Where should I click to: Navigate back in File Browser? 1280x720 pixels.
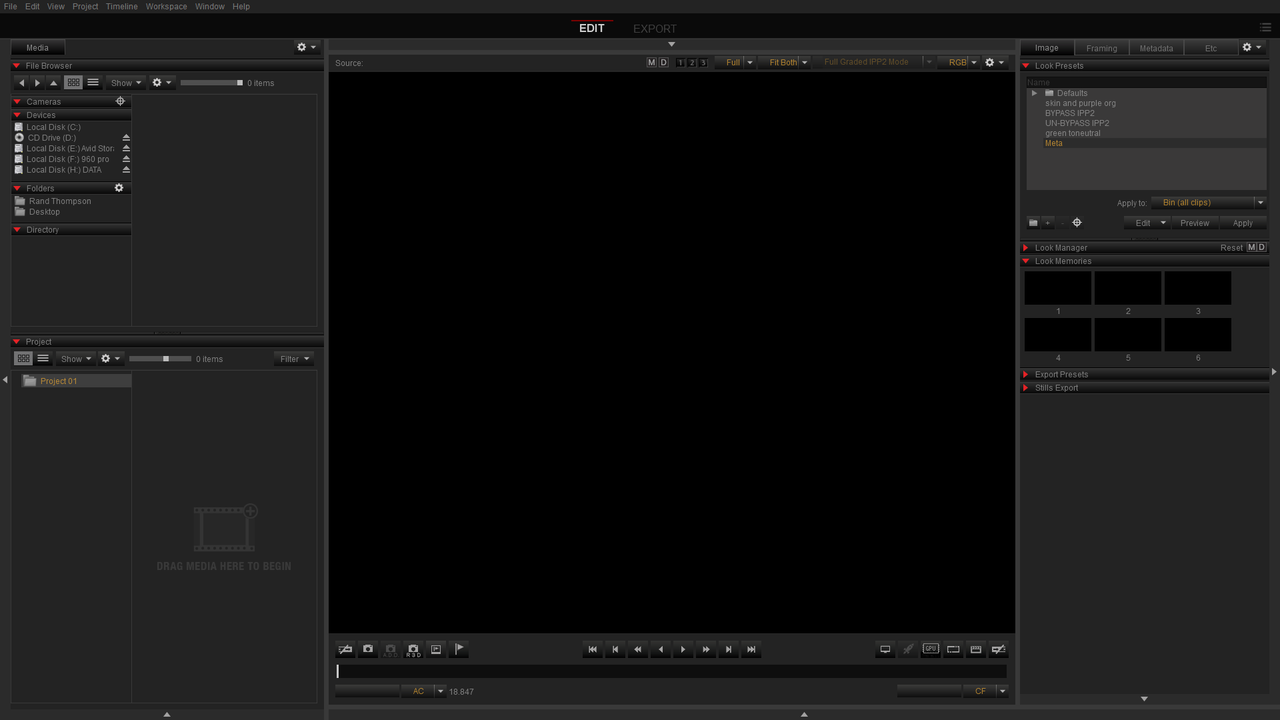click(22, 83)
